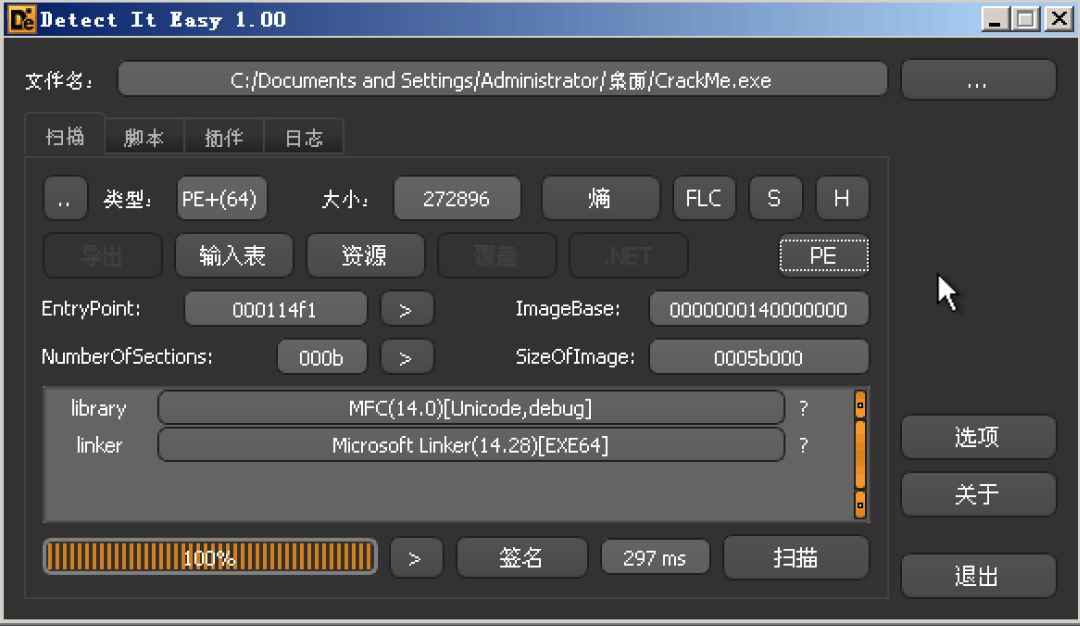
Task: Click the 熵 entropy button
Action: [600, 199]
